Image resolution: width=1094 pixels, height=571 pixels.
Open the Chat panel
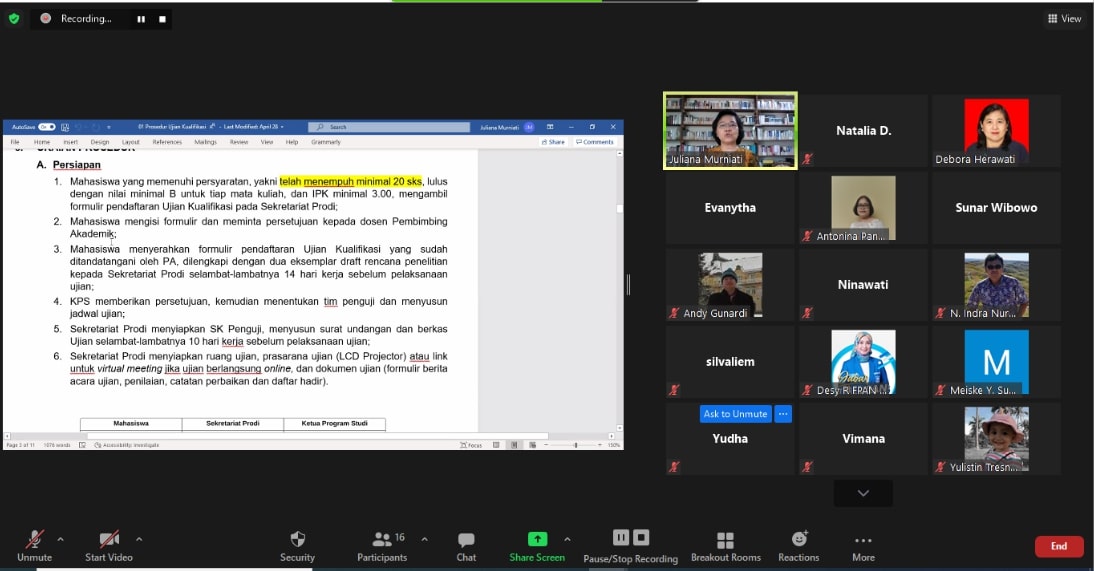click(x=466, y=545)
